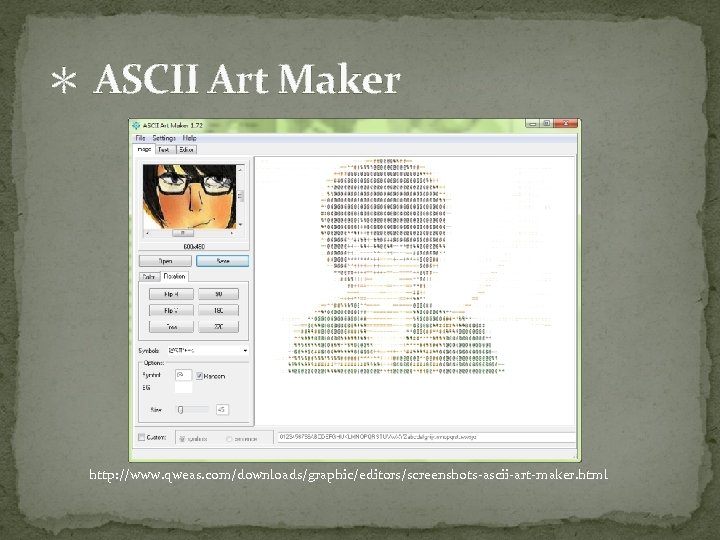The height and width of the screenshot is (540, 720).
Task: Click the Flip V button
Action: 171,310
